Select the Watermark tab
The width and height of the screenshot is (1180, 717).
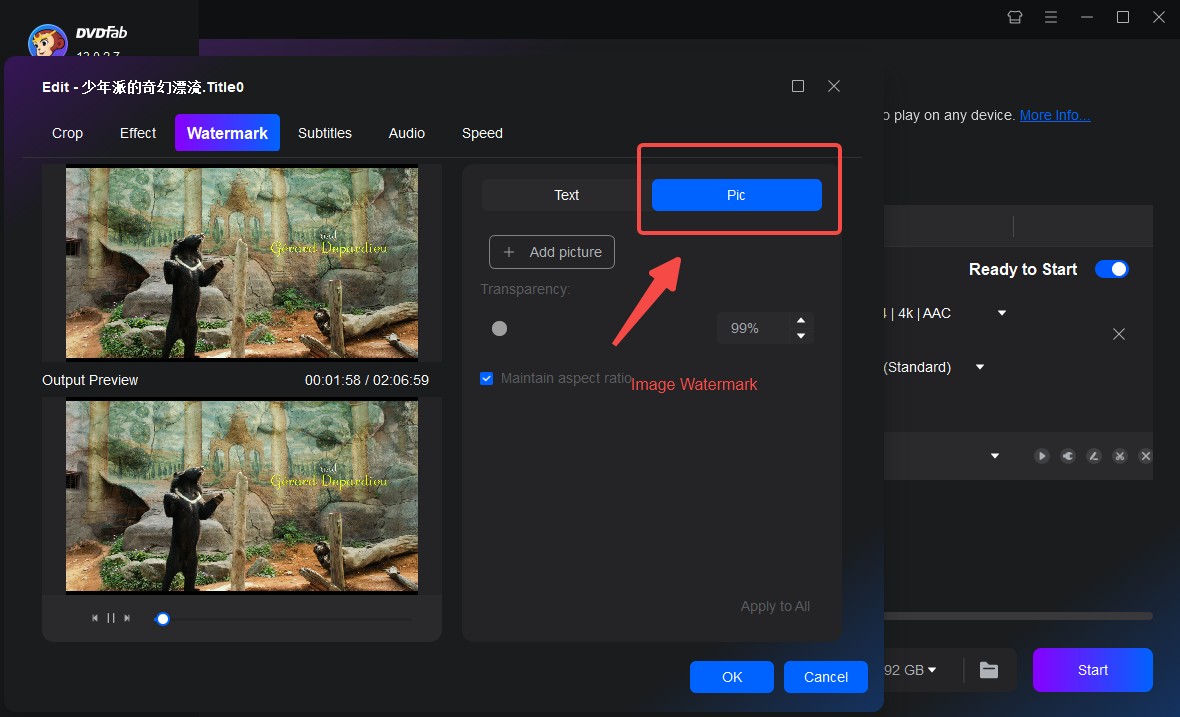(x=227, y=133)
